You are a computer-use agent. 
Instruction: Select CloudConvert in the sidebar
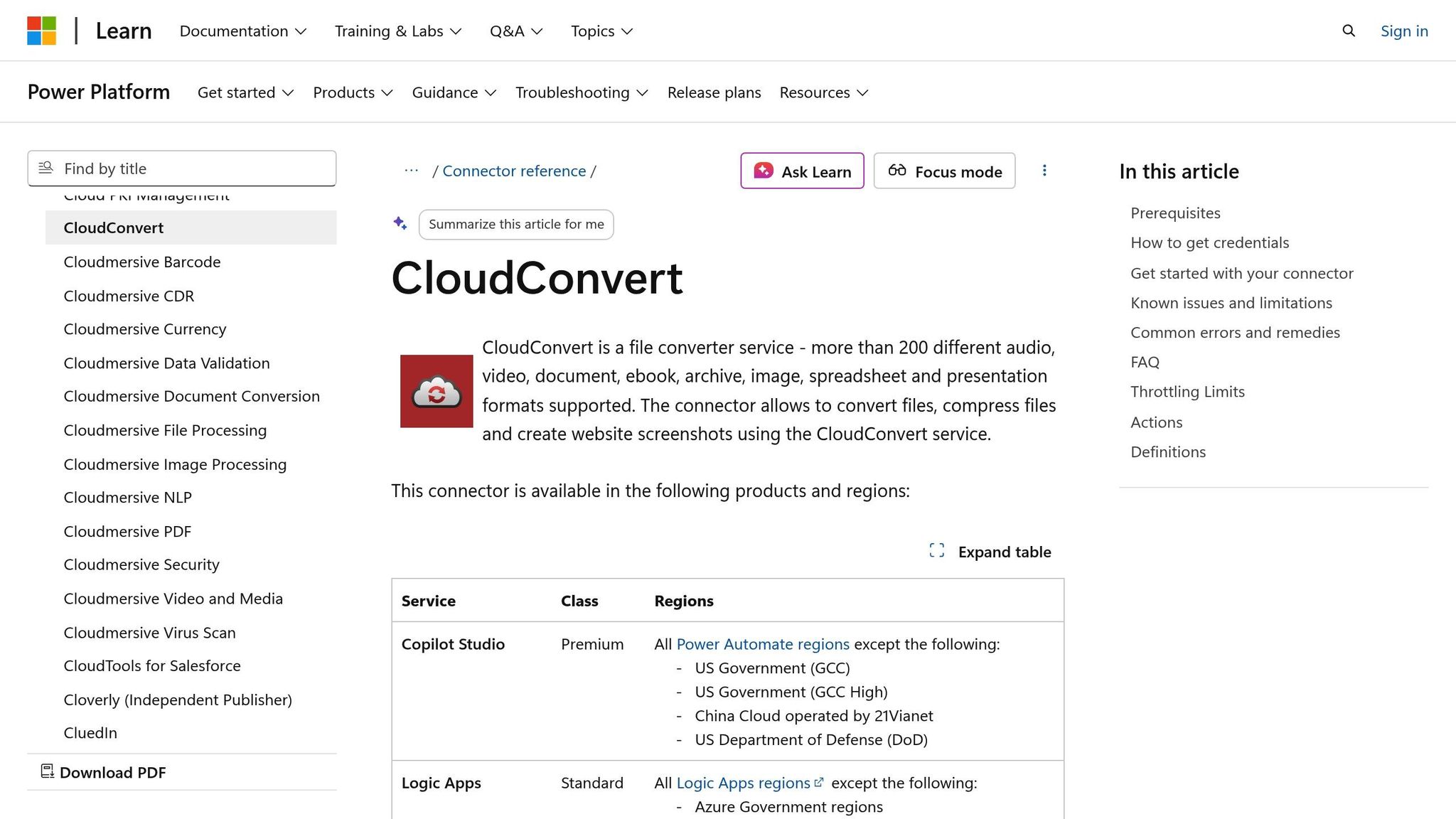(x=113, y=227)
